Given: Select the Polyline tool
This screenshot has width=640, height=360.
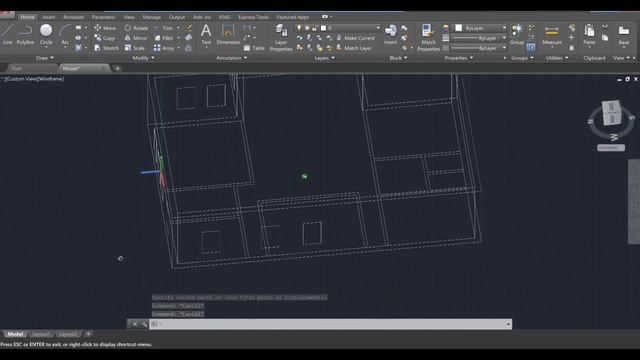Looking at the screenshot, I should pyautogui.click(x=25, y=34).
